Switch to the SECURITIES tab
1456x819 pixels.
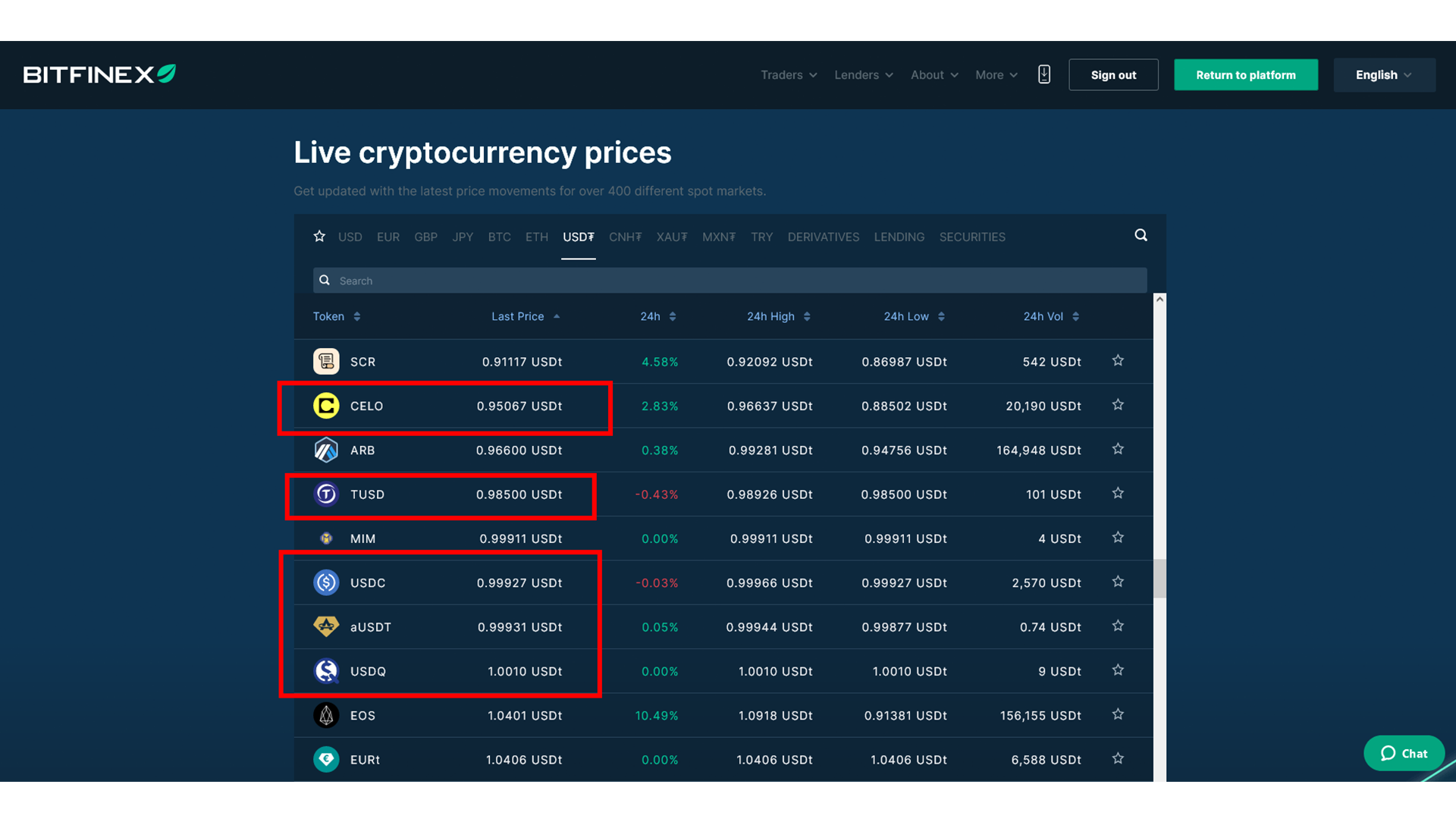[x=972, y=237]
